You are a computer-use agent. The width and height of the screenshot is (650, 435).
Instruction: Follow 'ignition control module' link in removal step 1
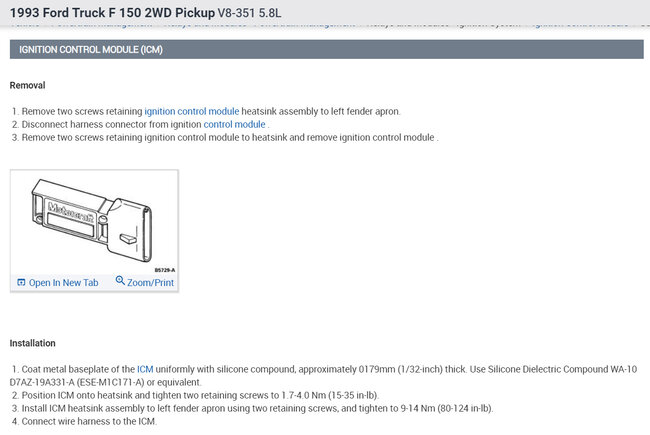[x=191, y=111]
